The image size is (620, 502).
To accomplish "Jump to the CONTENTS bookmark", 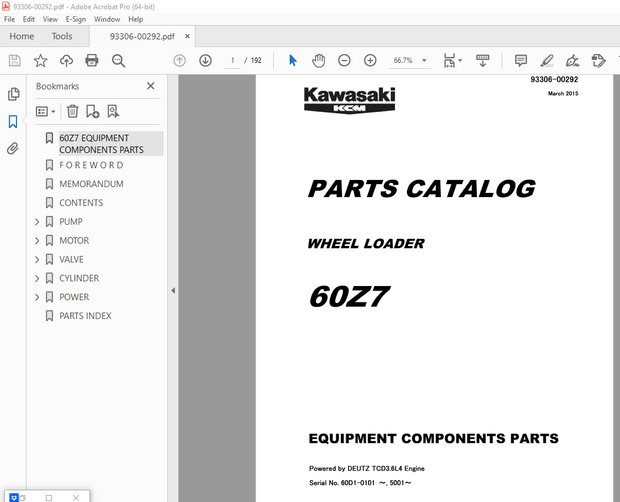I will (x=81, y=203).
